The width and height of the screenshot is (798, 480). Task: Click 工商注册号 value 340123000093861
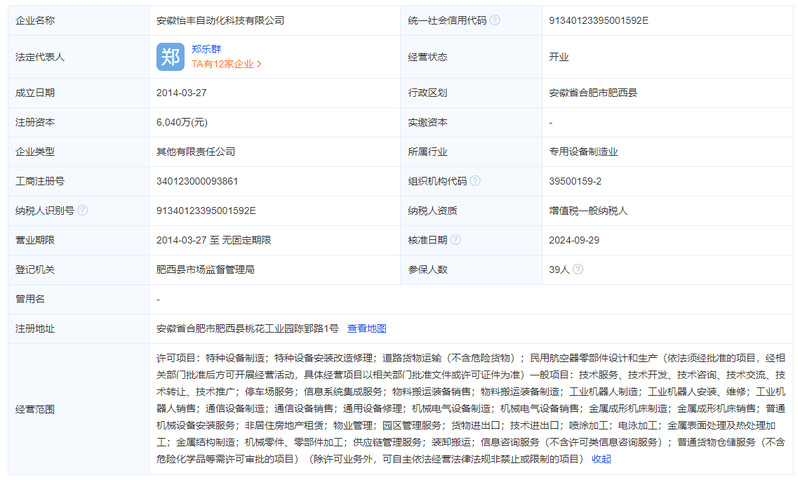[x=198, y=181]
